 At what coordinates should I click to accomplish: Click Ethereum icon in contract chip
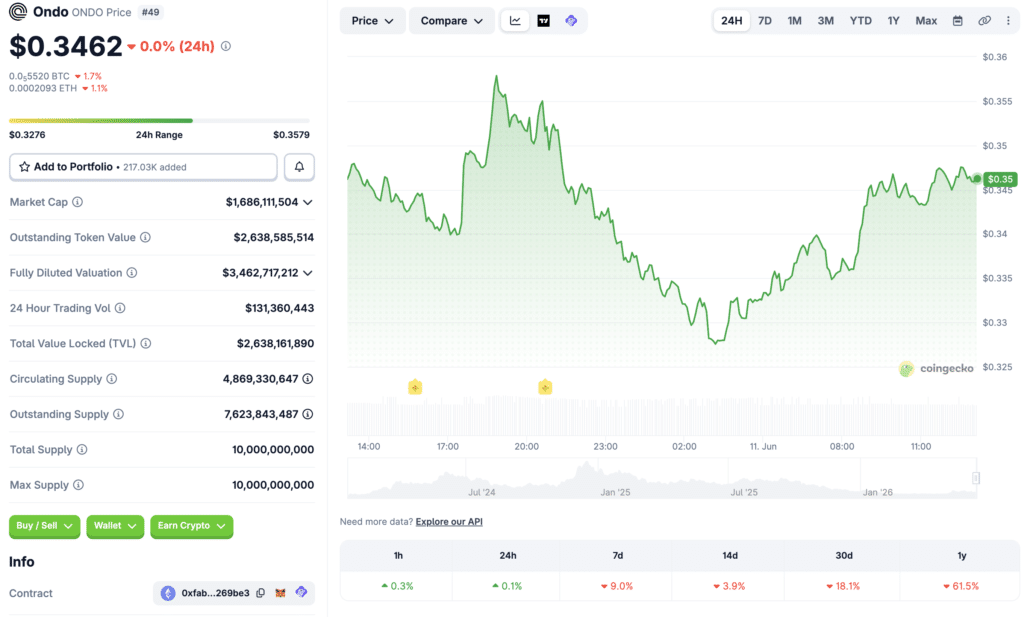pyautogui.click(x=168, y=593)
